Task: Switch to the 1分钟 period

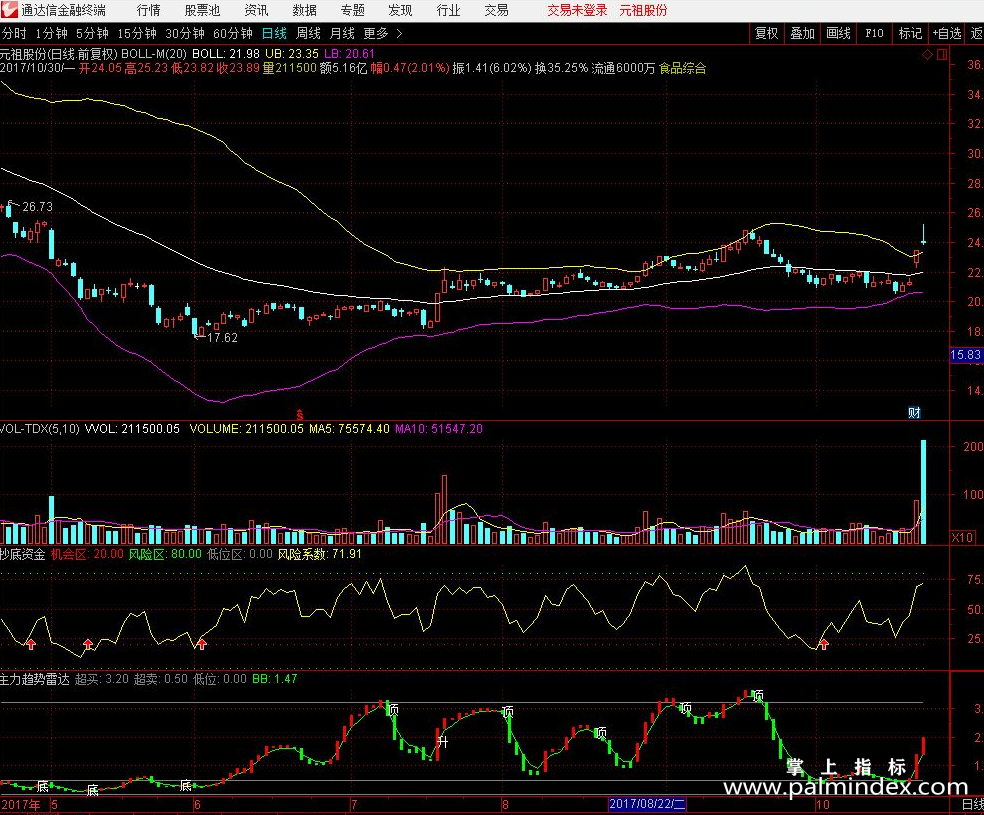Action: click(x=51, y=33)
